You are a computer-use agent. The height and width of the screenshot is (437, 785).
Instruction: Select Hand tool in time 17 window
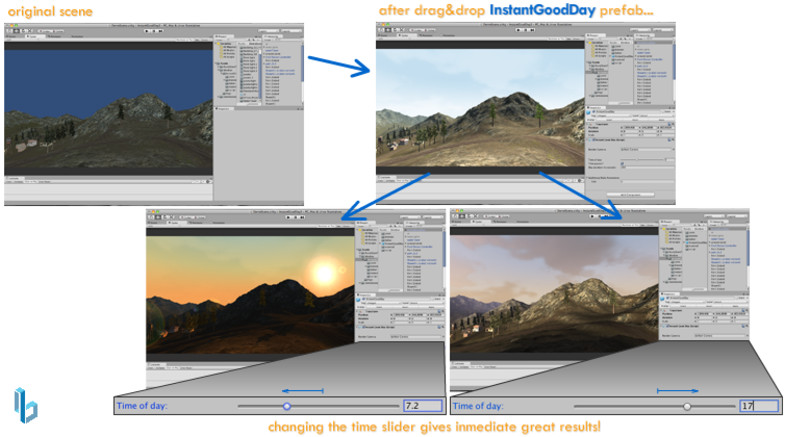456,216
